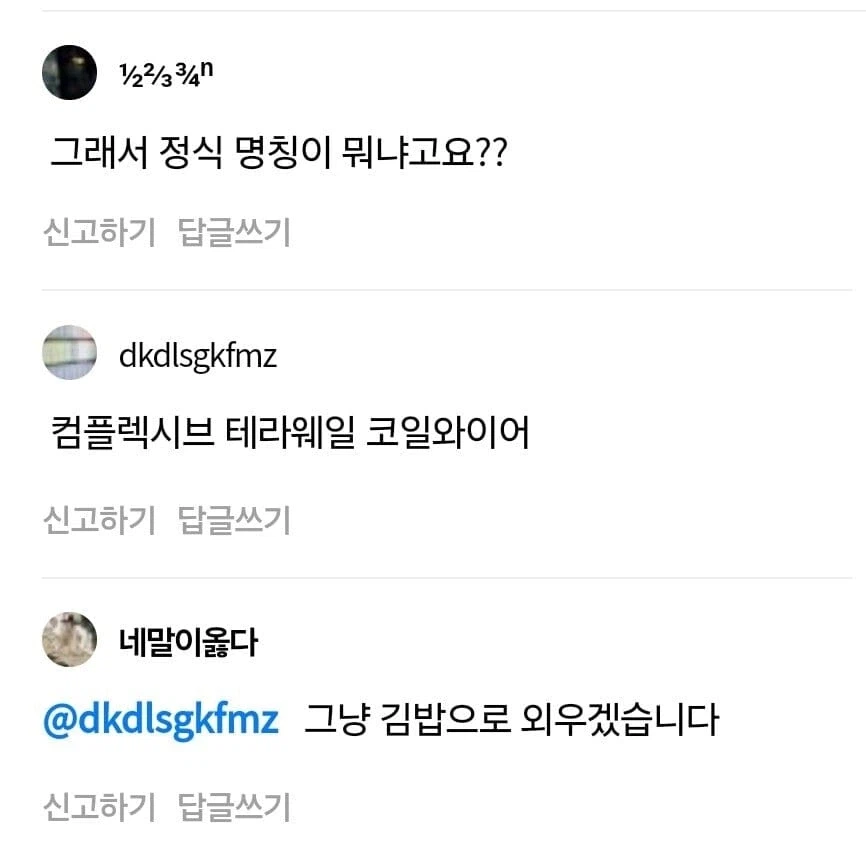The image size is (866, 867).
Task: Open 네말이옳다's profile picture
Action: [68, 638]
